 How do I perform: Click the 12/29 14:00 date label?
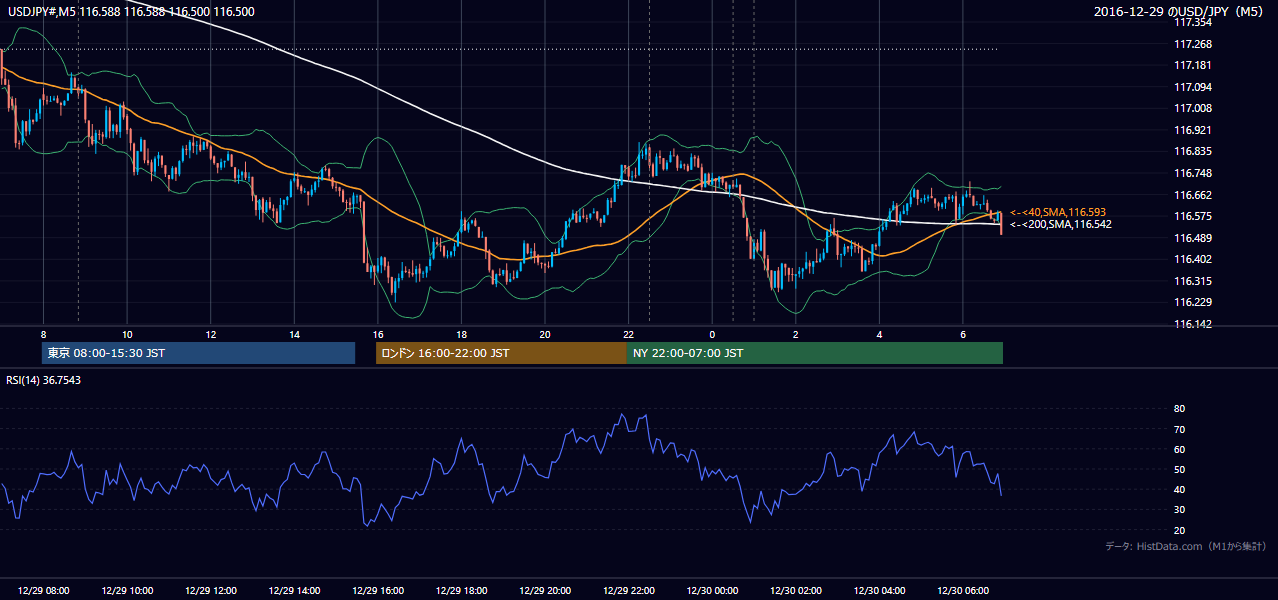pos(294,591)
